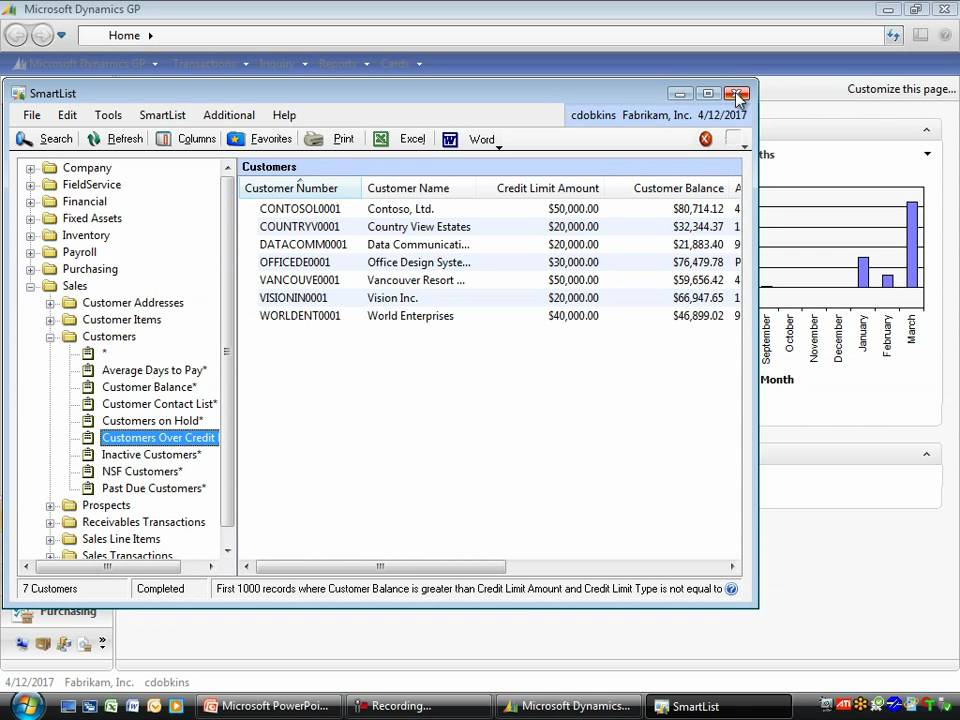
Task: Open Favorites in SmartList toolbar
Action: 260,139
